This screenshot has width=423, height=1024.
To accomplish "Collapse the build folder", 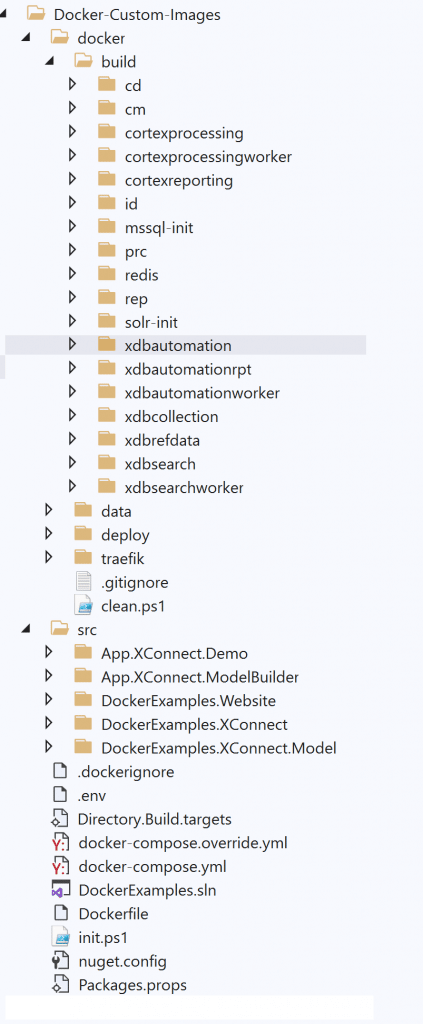I will coord(49,61).
